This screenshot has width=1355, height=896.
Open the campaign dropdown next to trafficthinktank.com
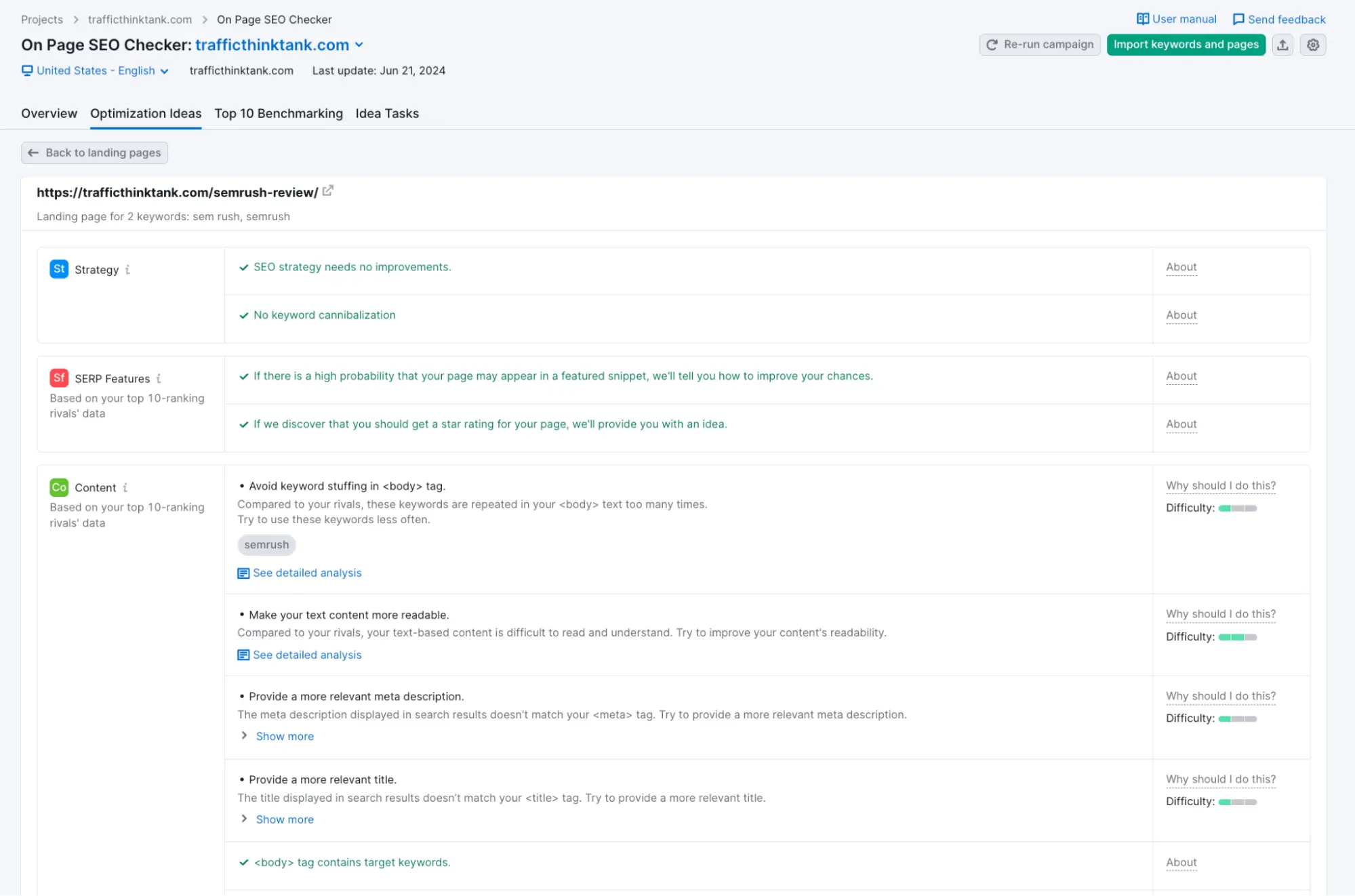click(359, 45)
